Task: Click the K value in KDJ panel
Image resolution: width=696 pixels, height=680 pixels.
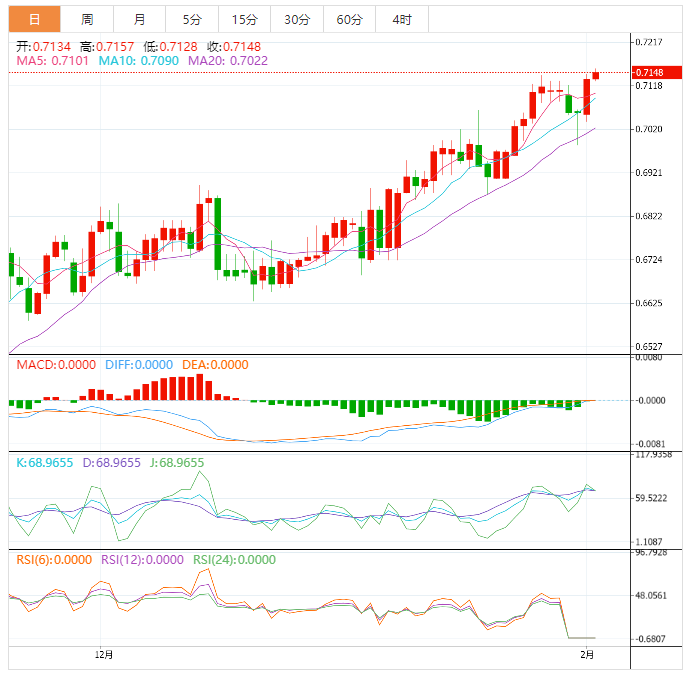Action: 45,463
